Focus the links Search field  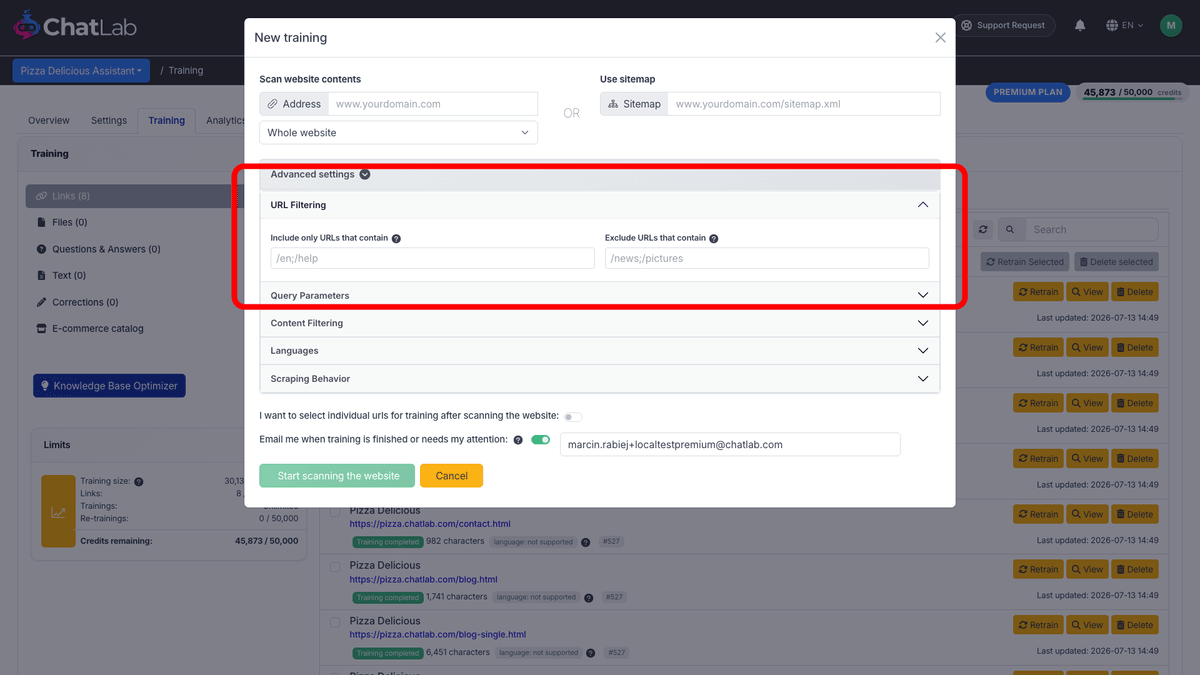coord(1091,230)
